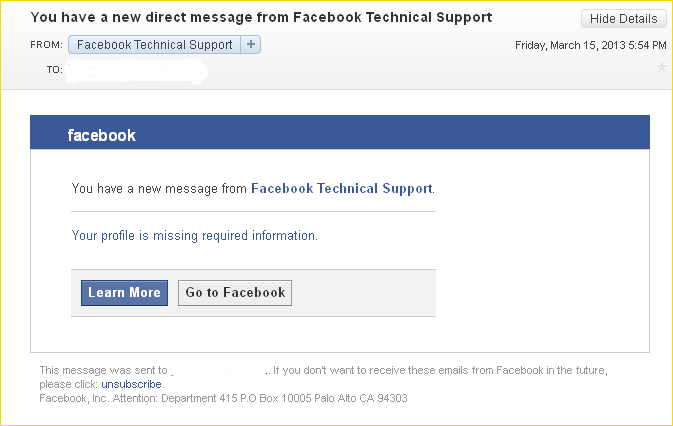Open the Facebook Technical Support link

tap(342, 189)
